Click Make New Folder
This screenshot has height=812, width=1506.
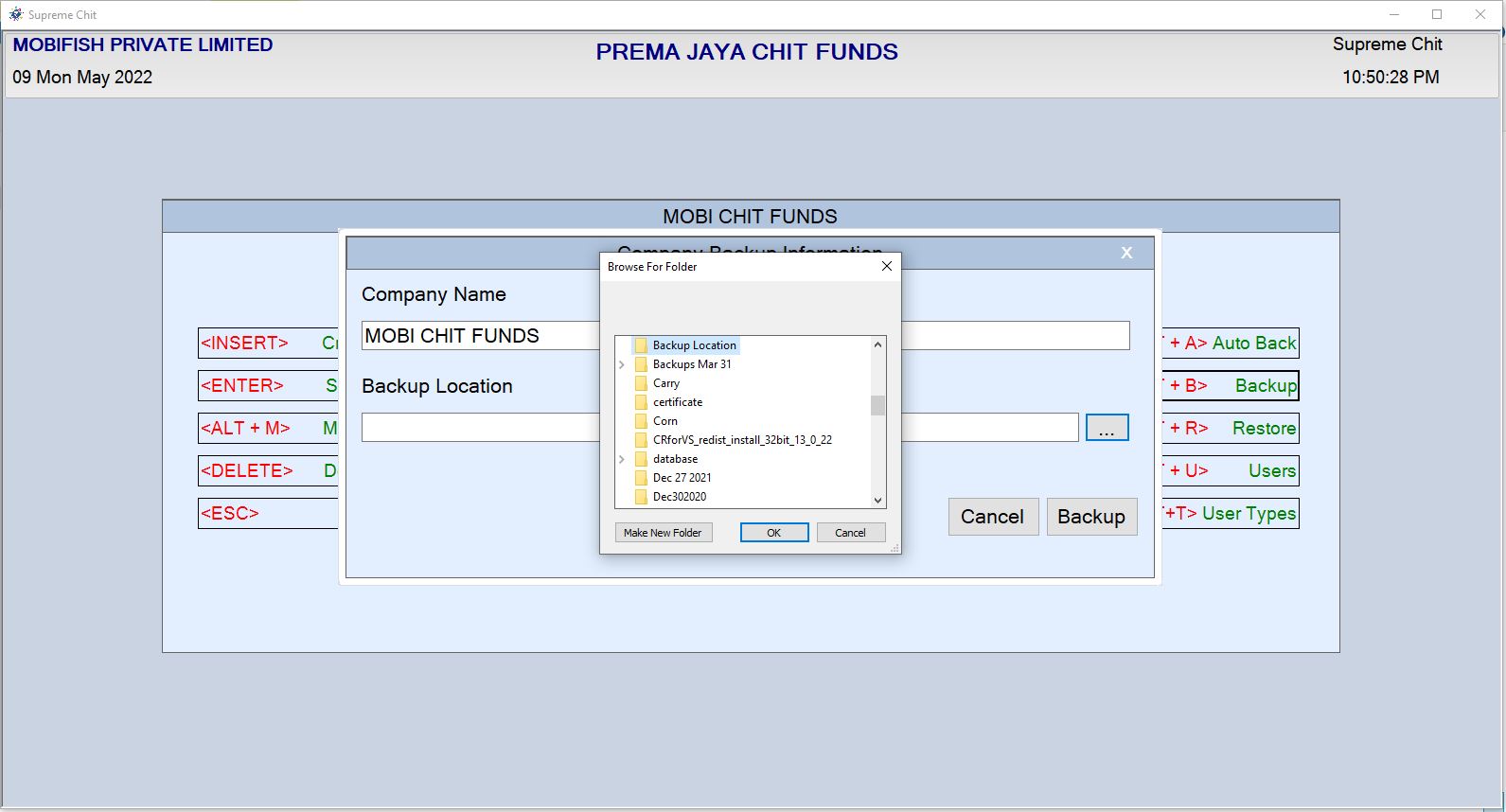(663, 532)
